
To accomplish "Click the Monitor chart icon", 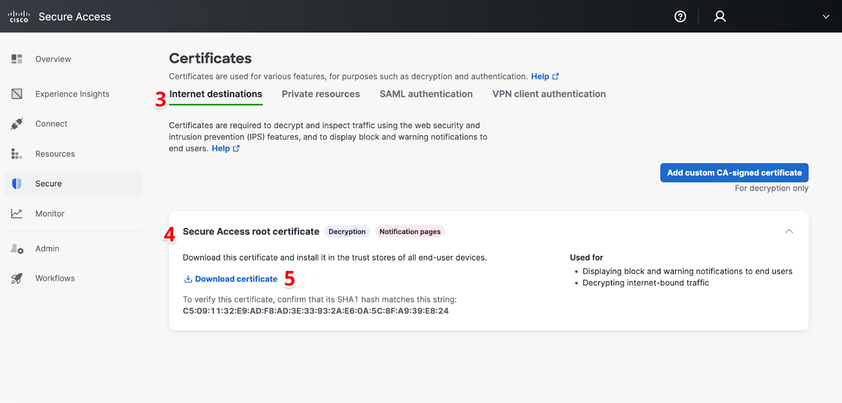I will [x=17, y=214].
